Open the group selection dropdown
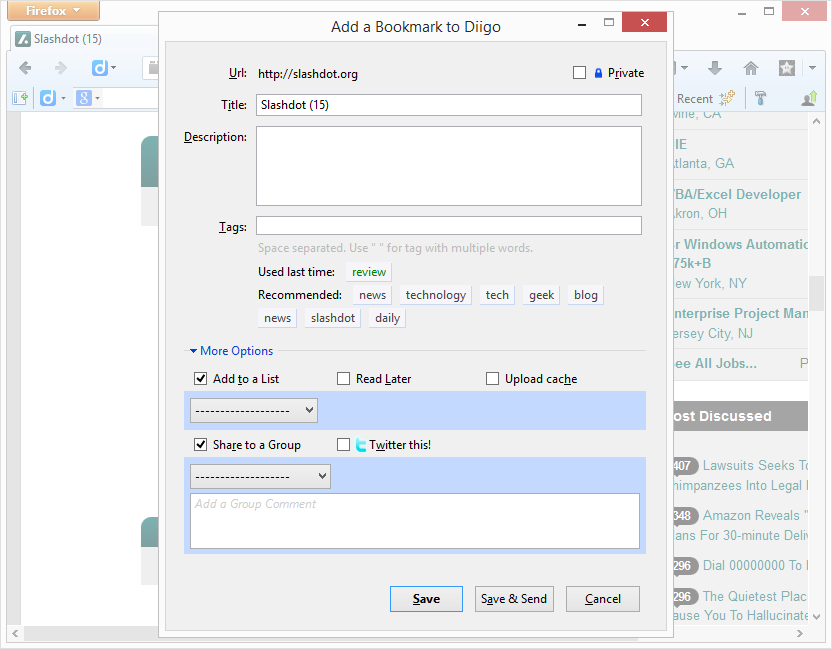 (260, 476)
